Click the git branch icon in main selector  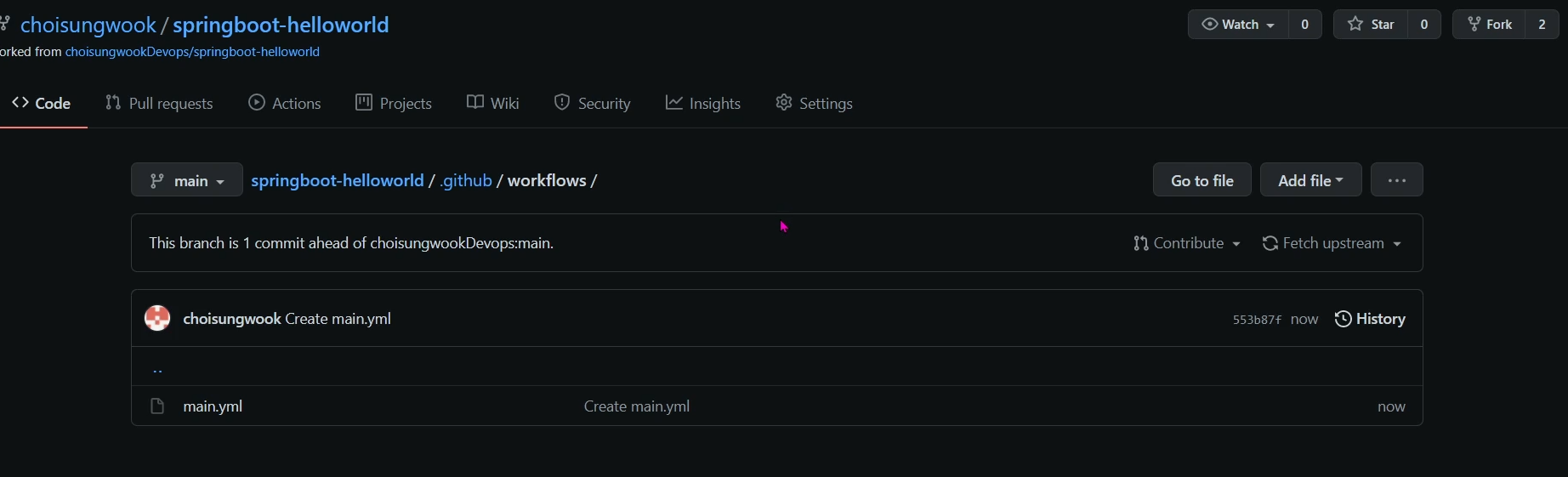click(157, 180)
